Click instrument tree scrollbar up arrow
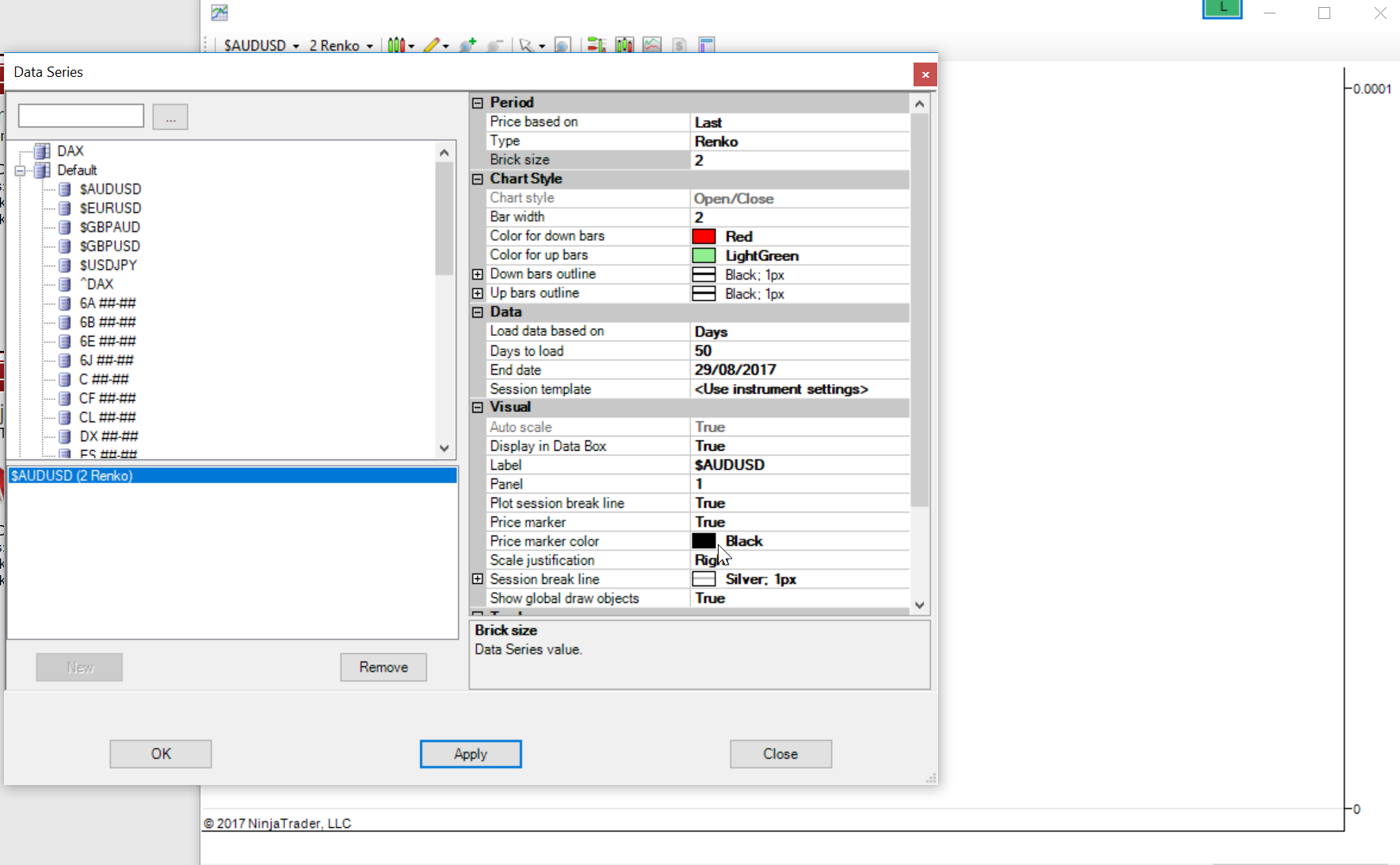The image size is (1400, 865). tap(444, 152)
